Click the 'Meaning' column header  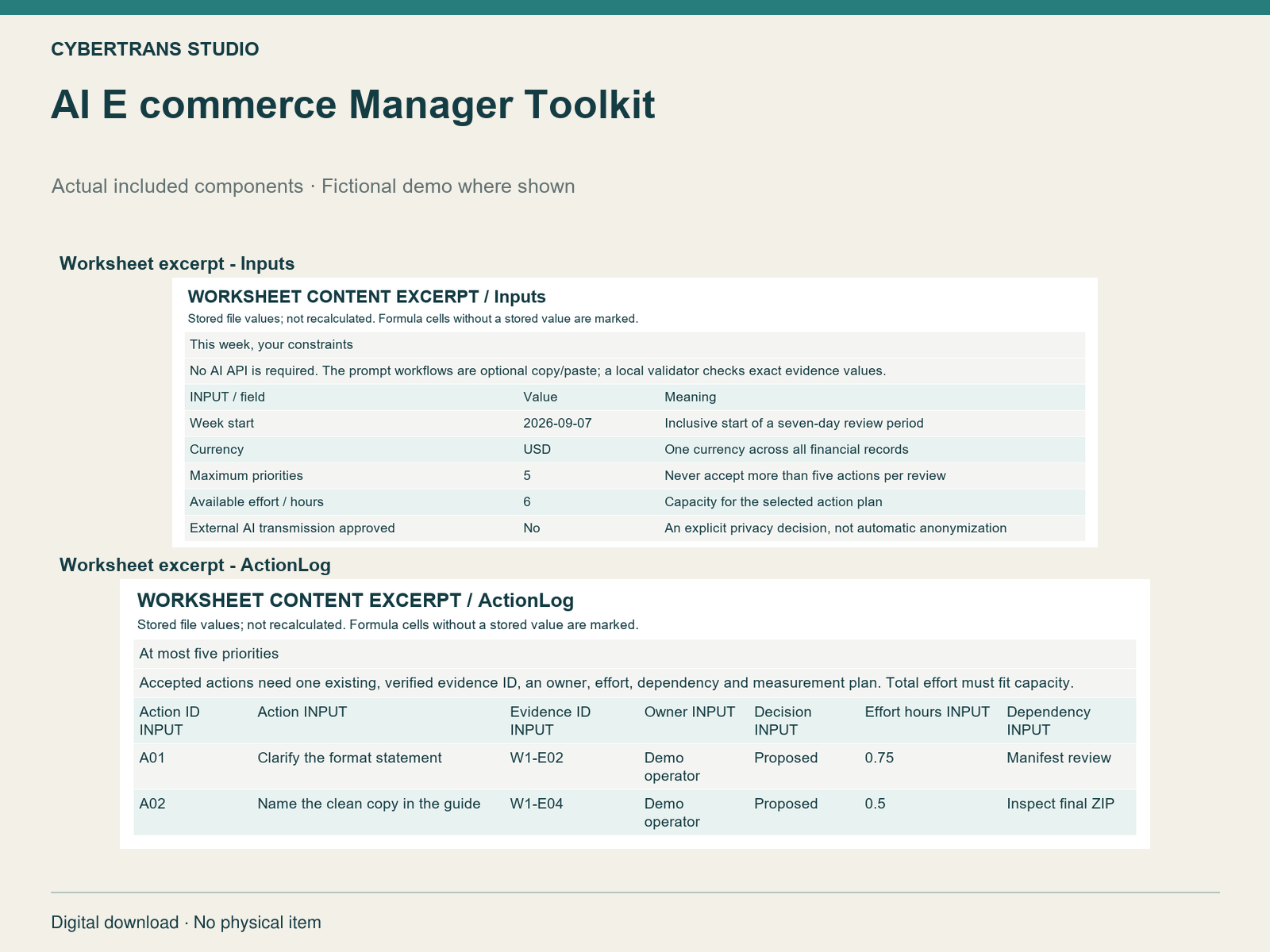coord(690,397)
